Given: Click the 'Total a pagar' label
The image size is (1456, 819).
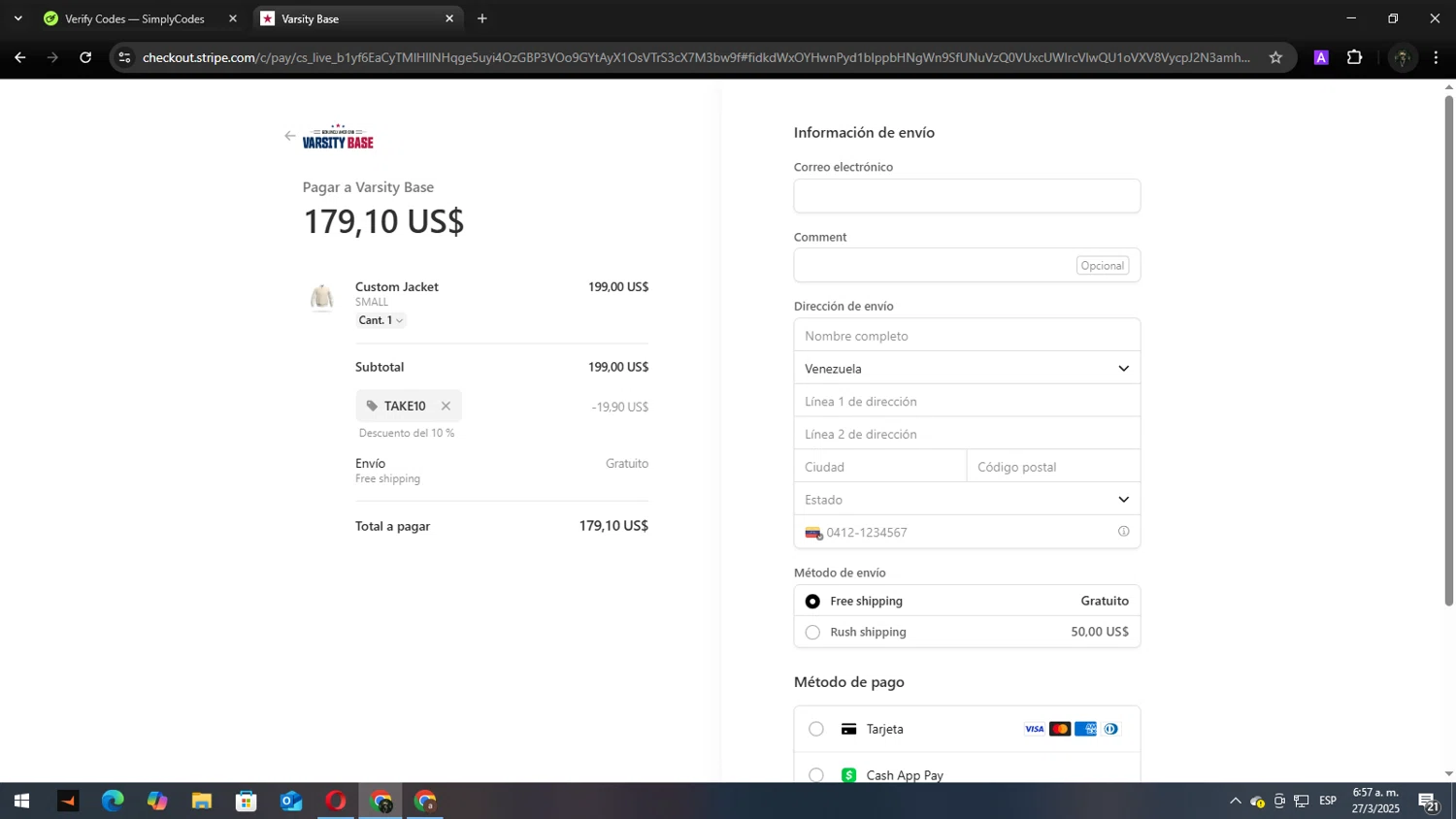Looking at the screenshot, I should [392, 526].
